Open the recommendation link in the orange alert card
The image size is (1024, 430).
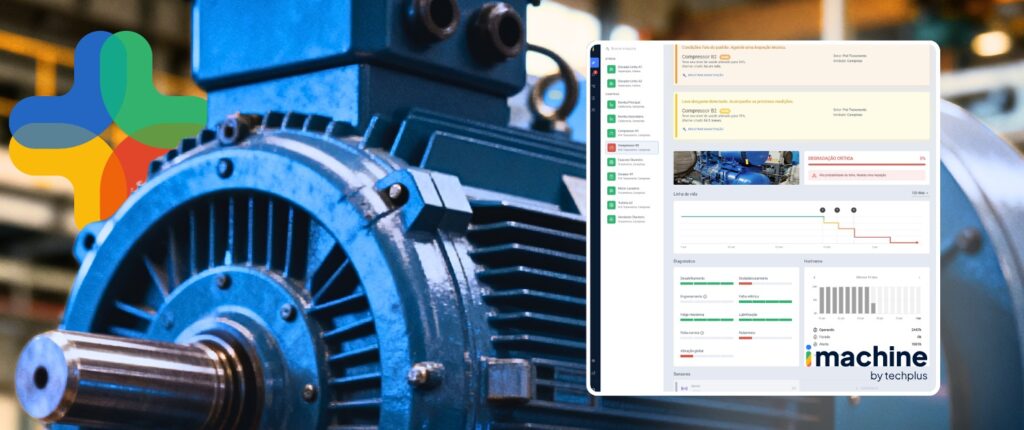(x=703, y=74)
